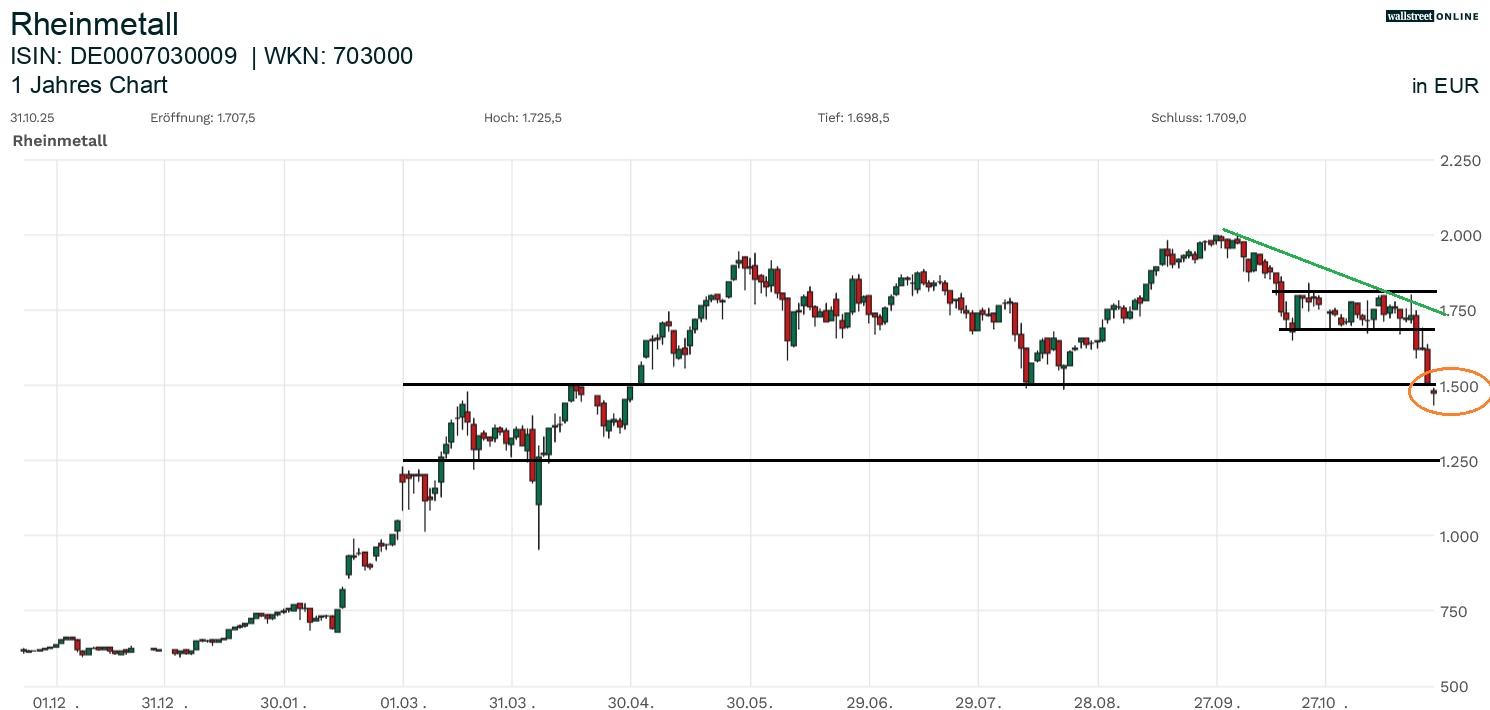The width and height of the screenshot is (1490, 710).
Task: Click the Tief 1.698,5 value
Action: (853, 118)
